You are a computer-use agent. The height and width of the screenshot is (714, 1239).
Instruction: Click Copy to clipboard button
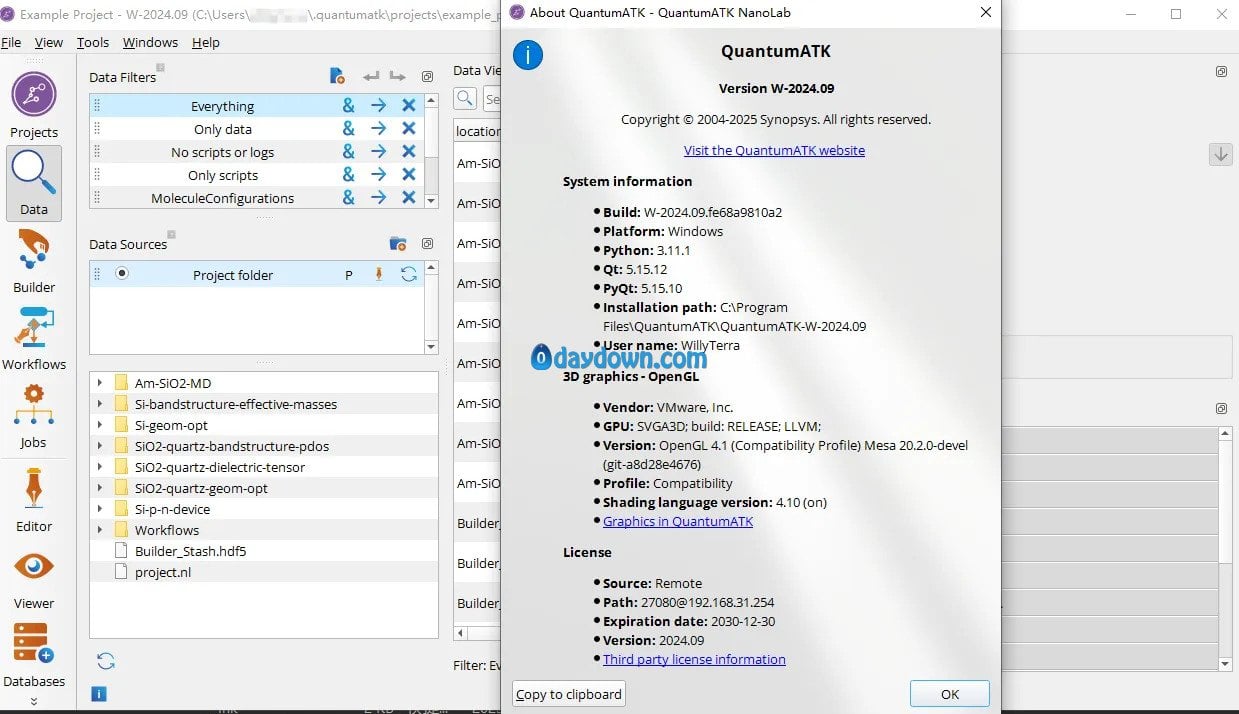click(x=569, y=694)
